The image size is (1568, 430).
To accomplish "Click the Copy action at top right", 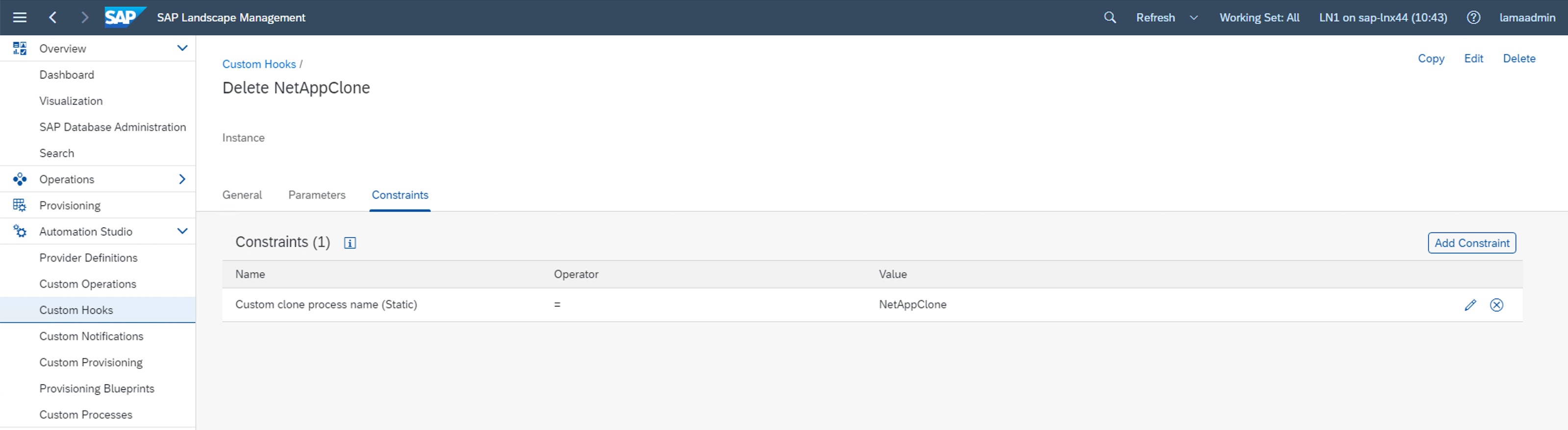I will click(x=1430, y=58).
